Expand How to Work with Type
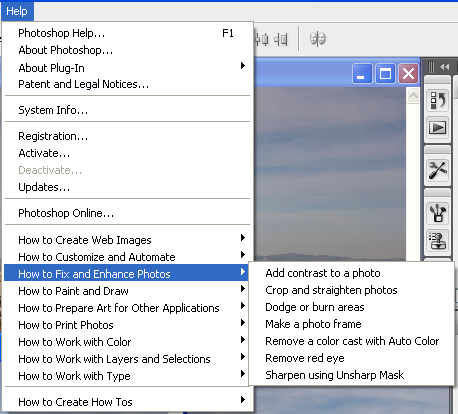The width and height of the screenshot is (458, 414). 127,376
